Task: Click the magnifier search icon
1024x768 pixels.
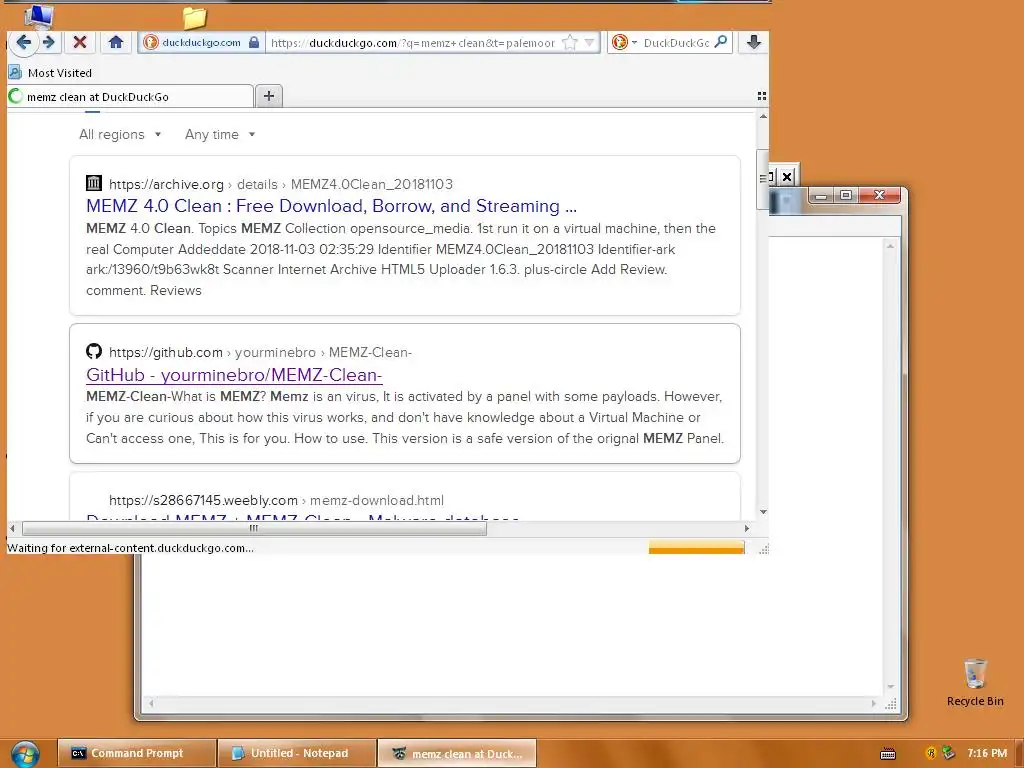Action: tap(721, 42)
